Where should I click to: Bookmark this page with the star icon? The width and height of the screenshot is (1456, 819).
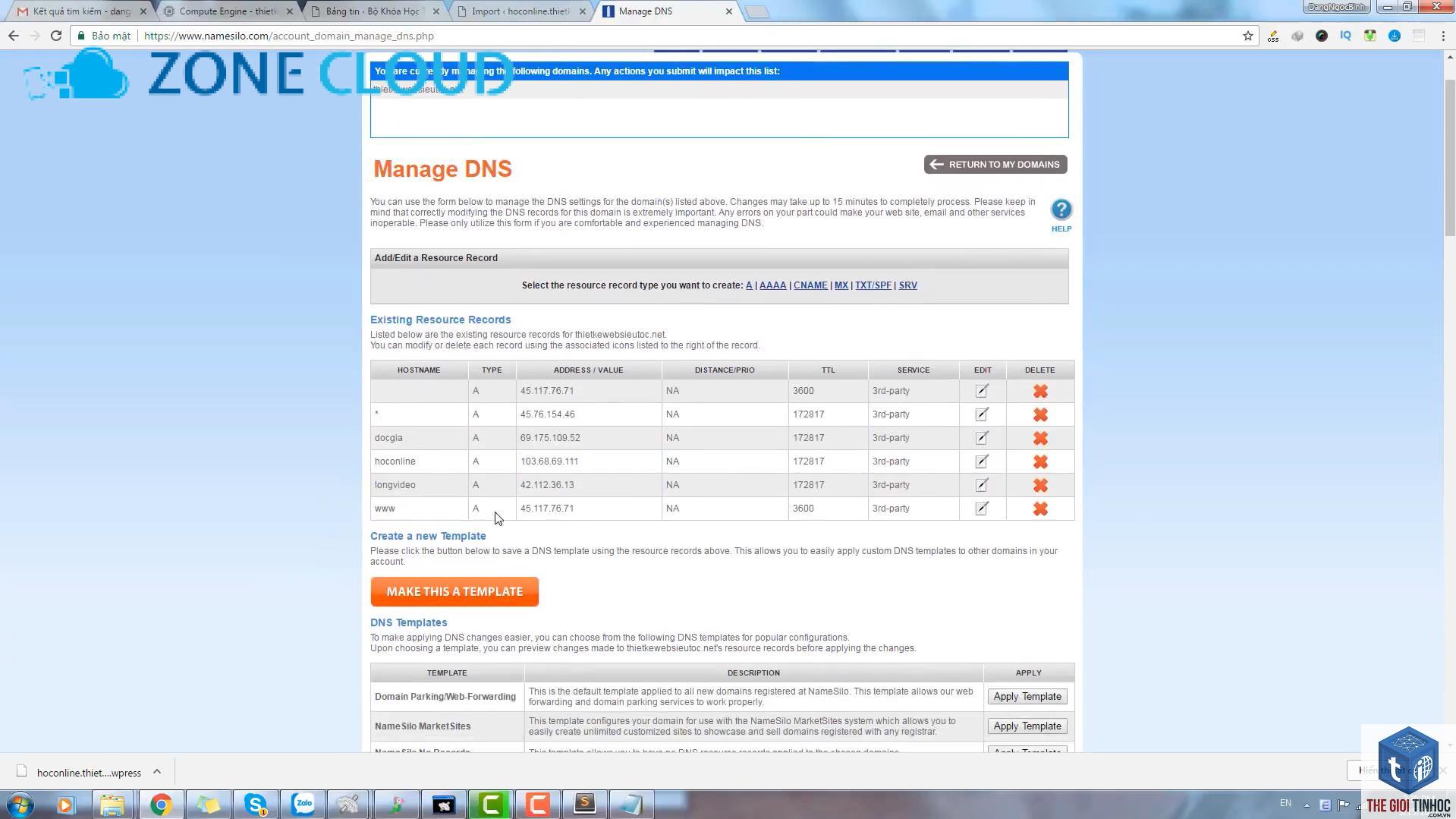pos(1247,36)
